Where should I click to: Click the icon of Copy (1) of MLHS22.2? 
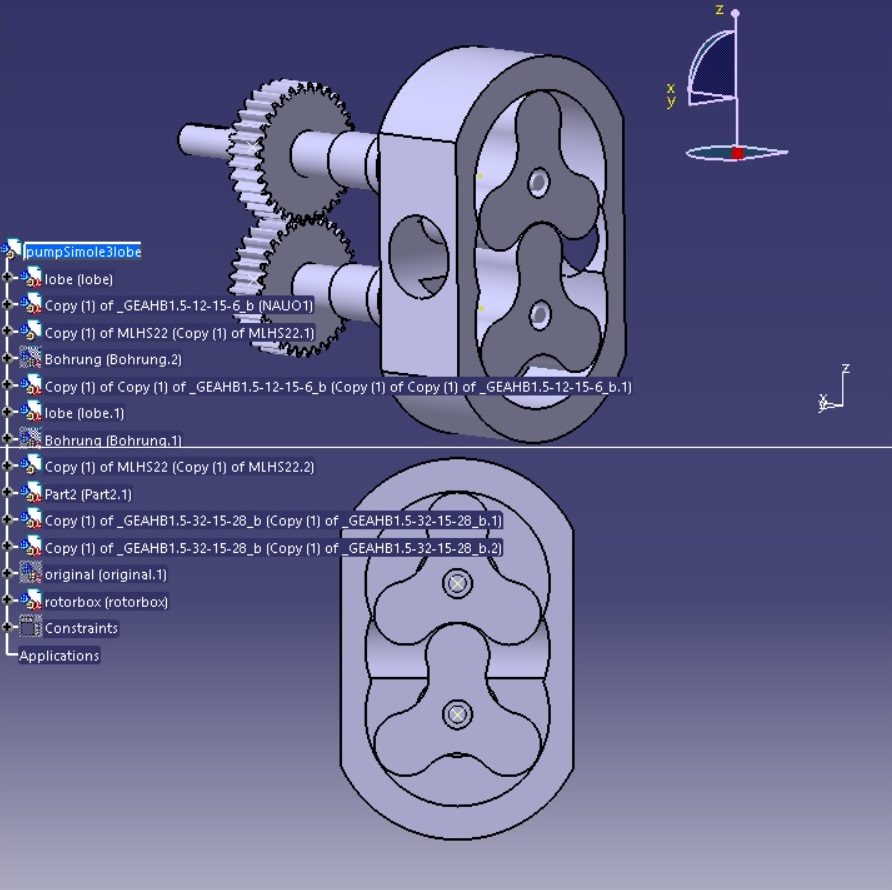[31, 465]
